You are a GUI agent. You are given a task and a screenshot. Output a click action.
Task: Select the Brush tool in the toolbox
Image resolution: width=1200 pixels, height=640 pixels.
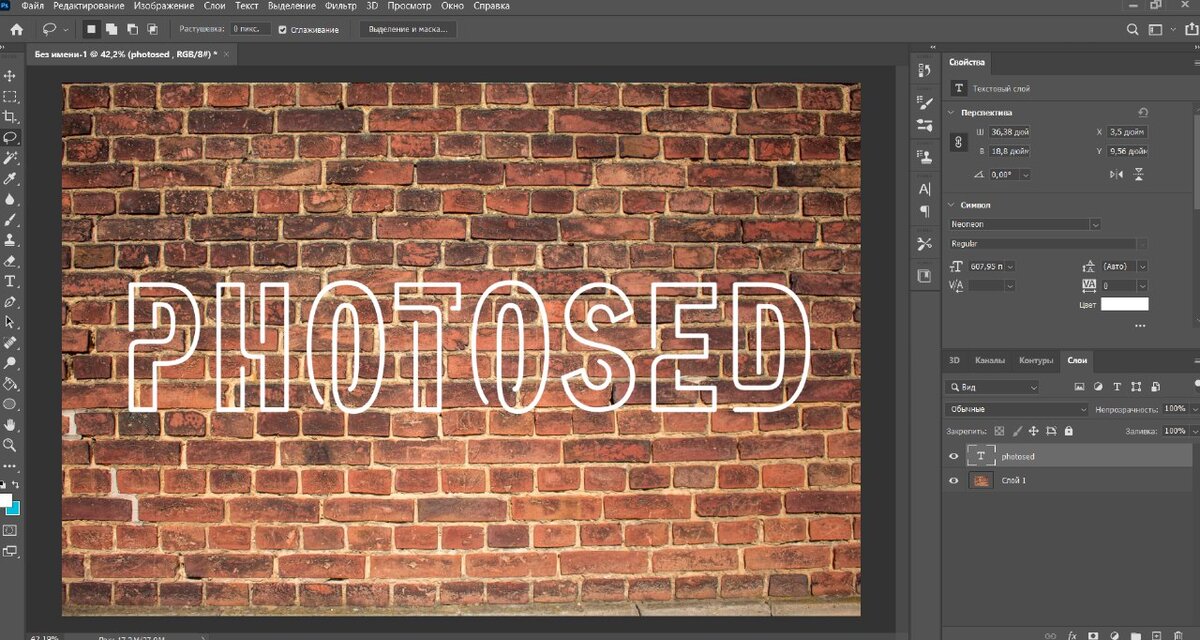10,220
